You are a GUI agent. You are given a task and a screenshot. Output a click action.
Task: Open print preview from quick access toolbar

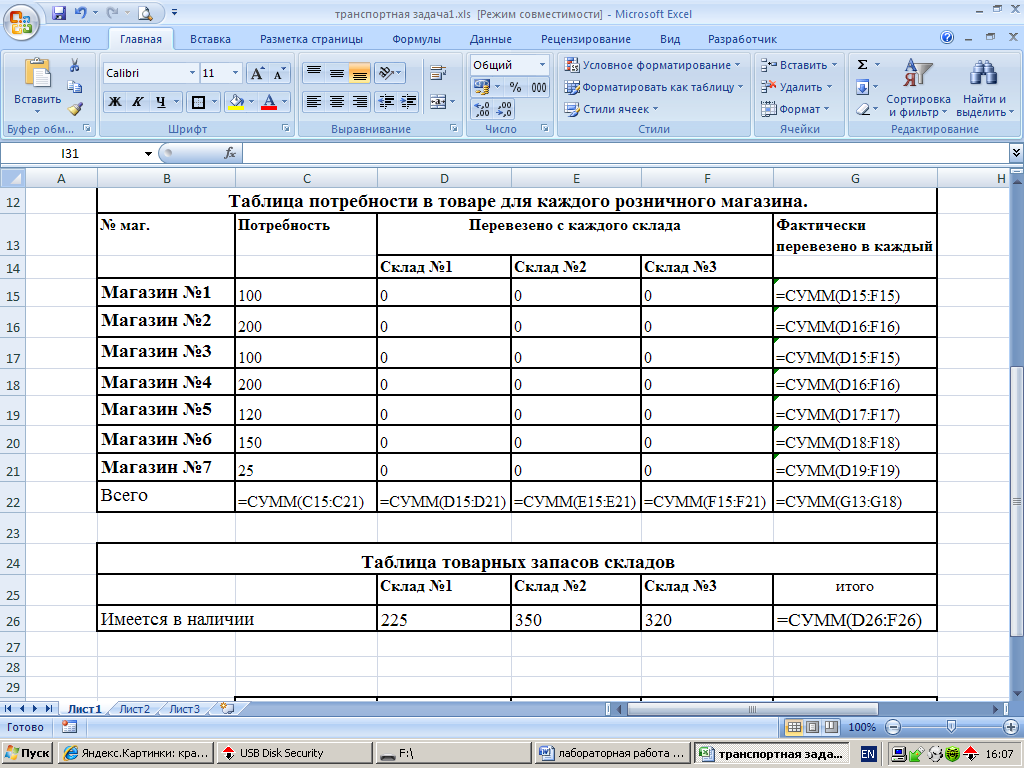145,13
